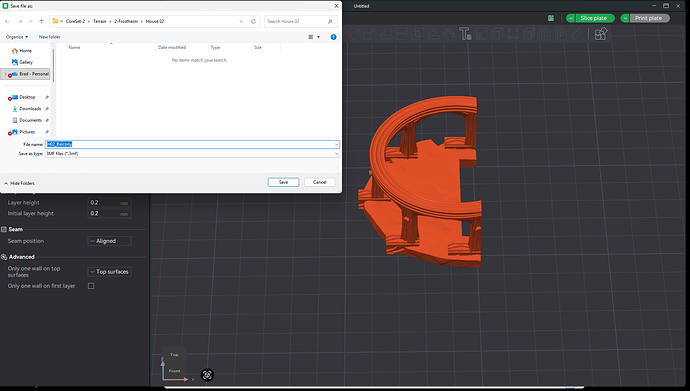Click the Slice plate button
690x391 pixels.
(594, 18)
